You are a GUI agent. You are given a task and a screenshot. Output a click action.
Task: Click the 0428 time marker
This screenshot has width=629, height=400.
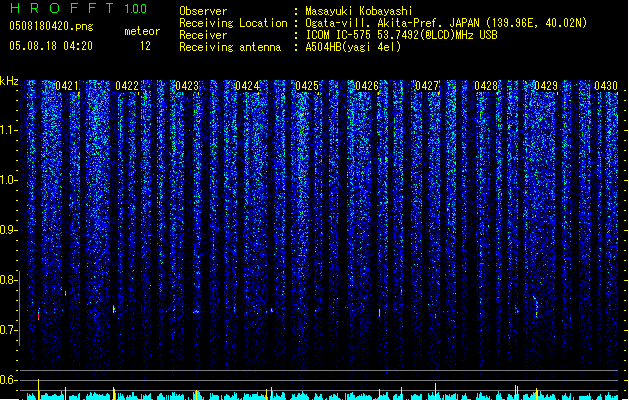point(486,86)
